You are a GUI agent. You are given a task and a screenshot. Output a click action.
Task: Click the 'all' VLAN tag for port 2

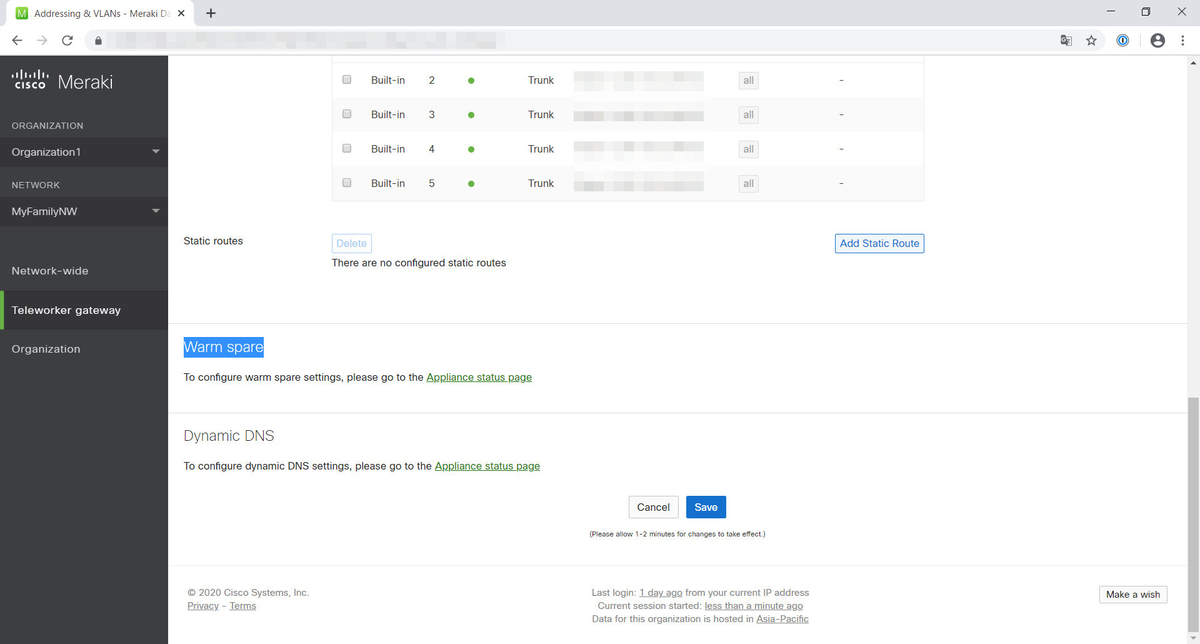(748, 80)
